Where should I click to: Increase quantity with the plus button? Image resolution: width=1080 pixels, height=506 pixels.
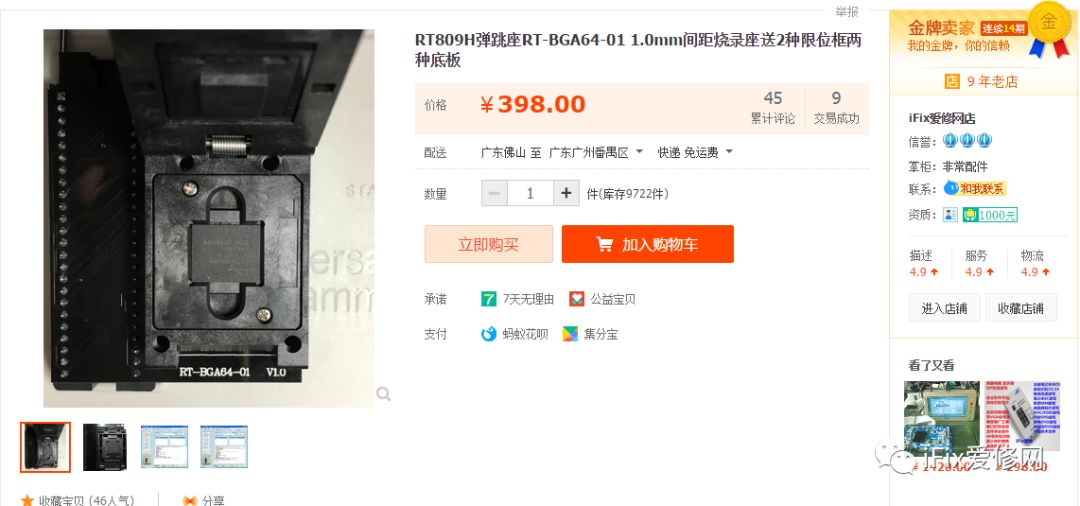[x=566, y=193]
